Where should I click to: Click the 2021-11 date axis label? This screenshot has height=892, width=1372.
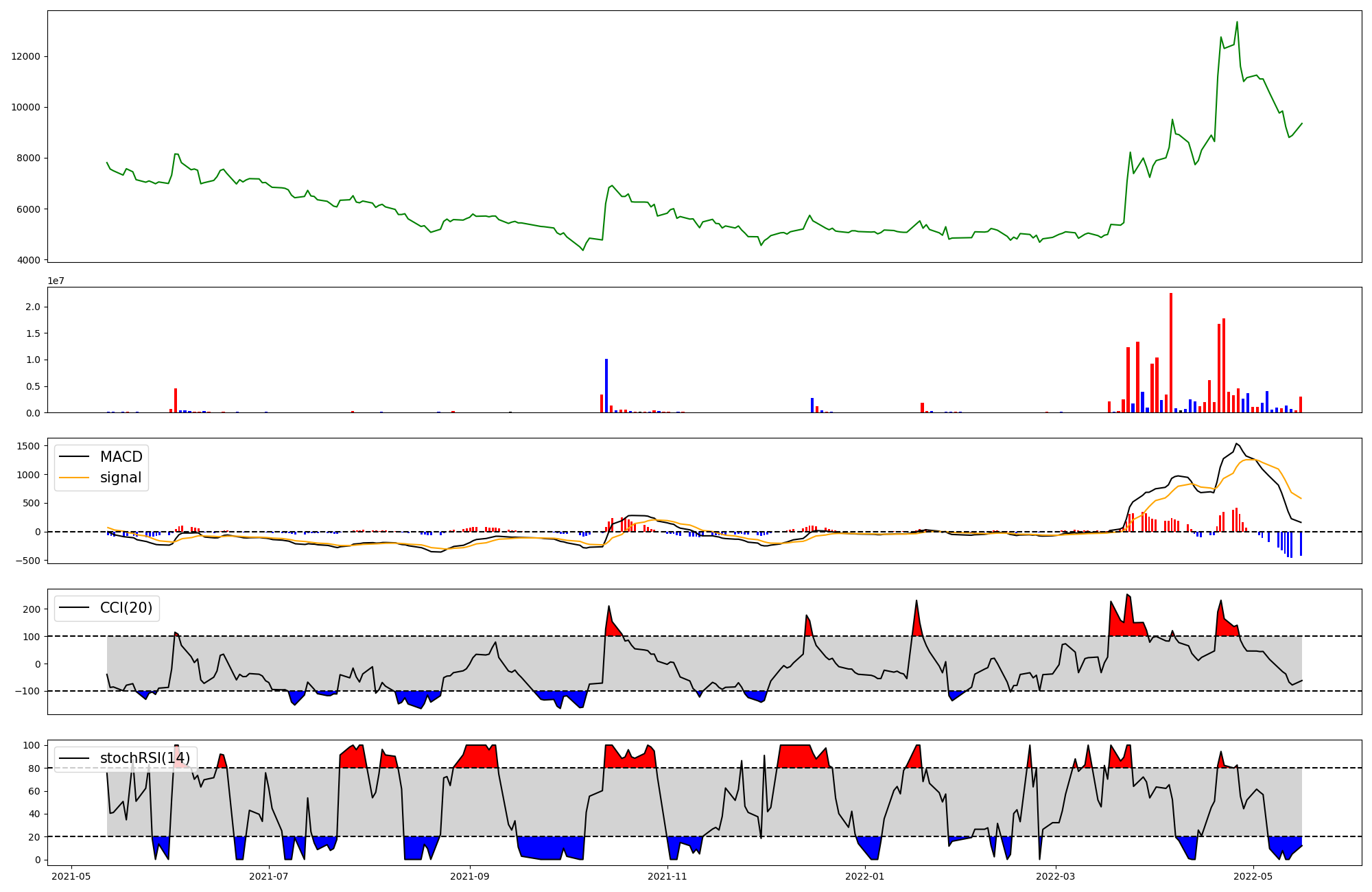tap(667, 876)
